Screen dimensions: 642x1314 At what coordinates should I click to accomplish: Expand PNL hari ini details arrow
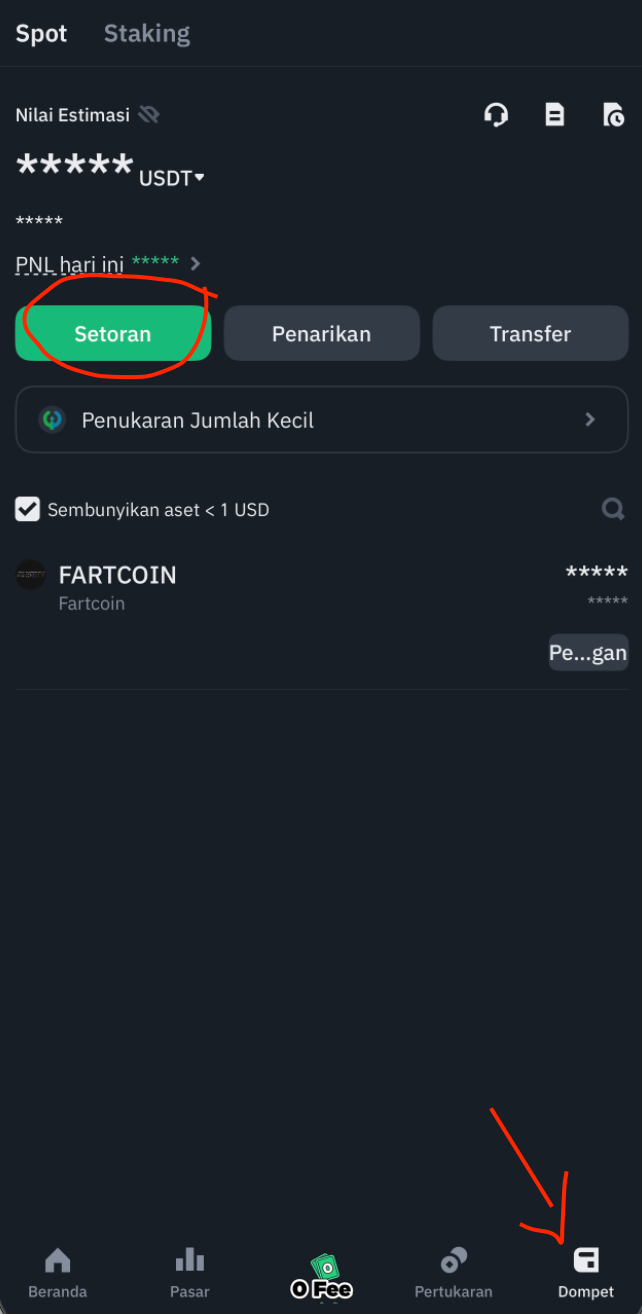(196, 264)
